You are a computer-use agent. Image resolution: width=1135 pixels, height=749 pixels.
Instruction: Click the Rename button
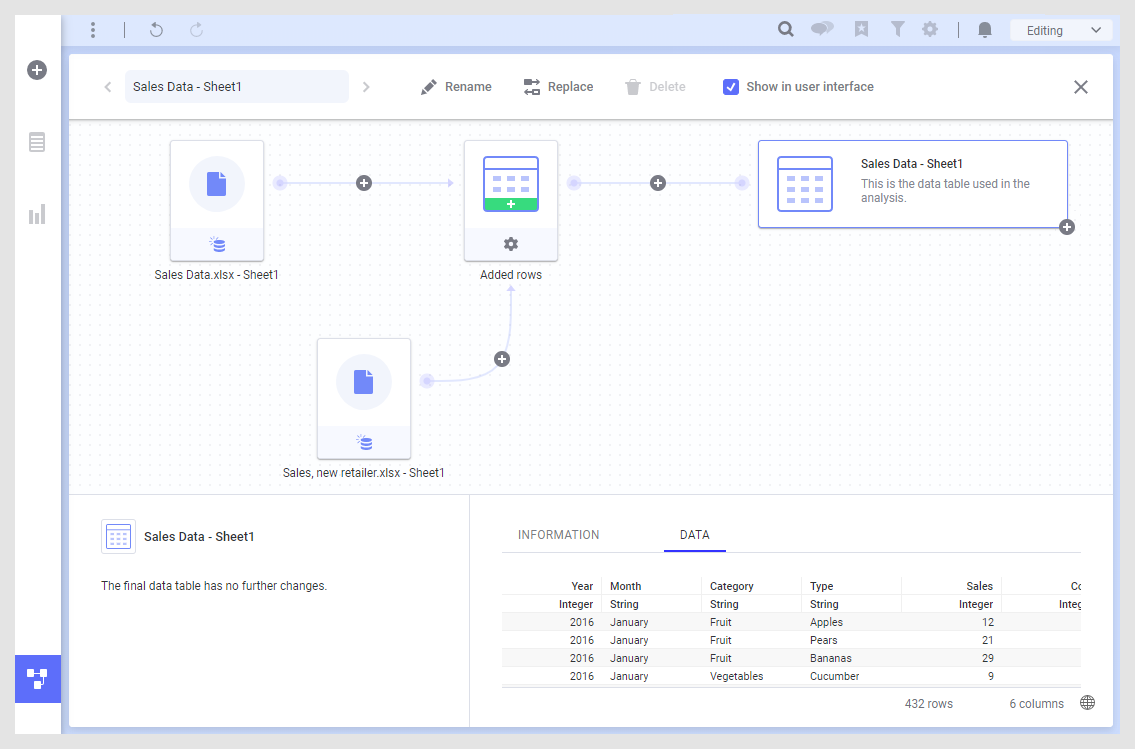456,87
